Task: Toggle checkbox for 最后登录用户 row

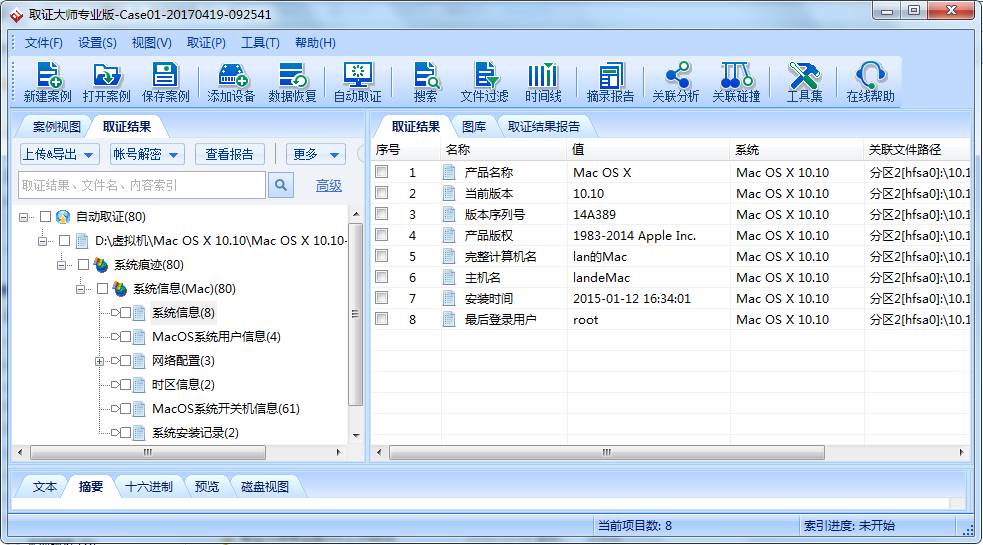Action: pyautogui.click(x=382, y=319)
